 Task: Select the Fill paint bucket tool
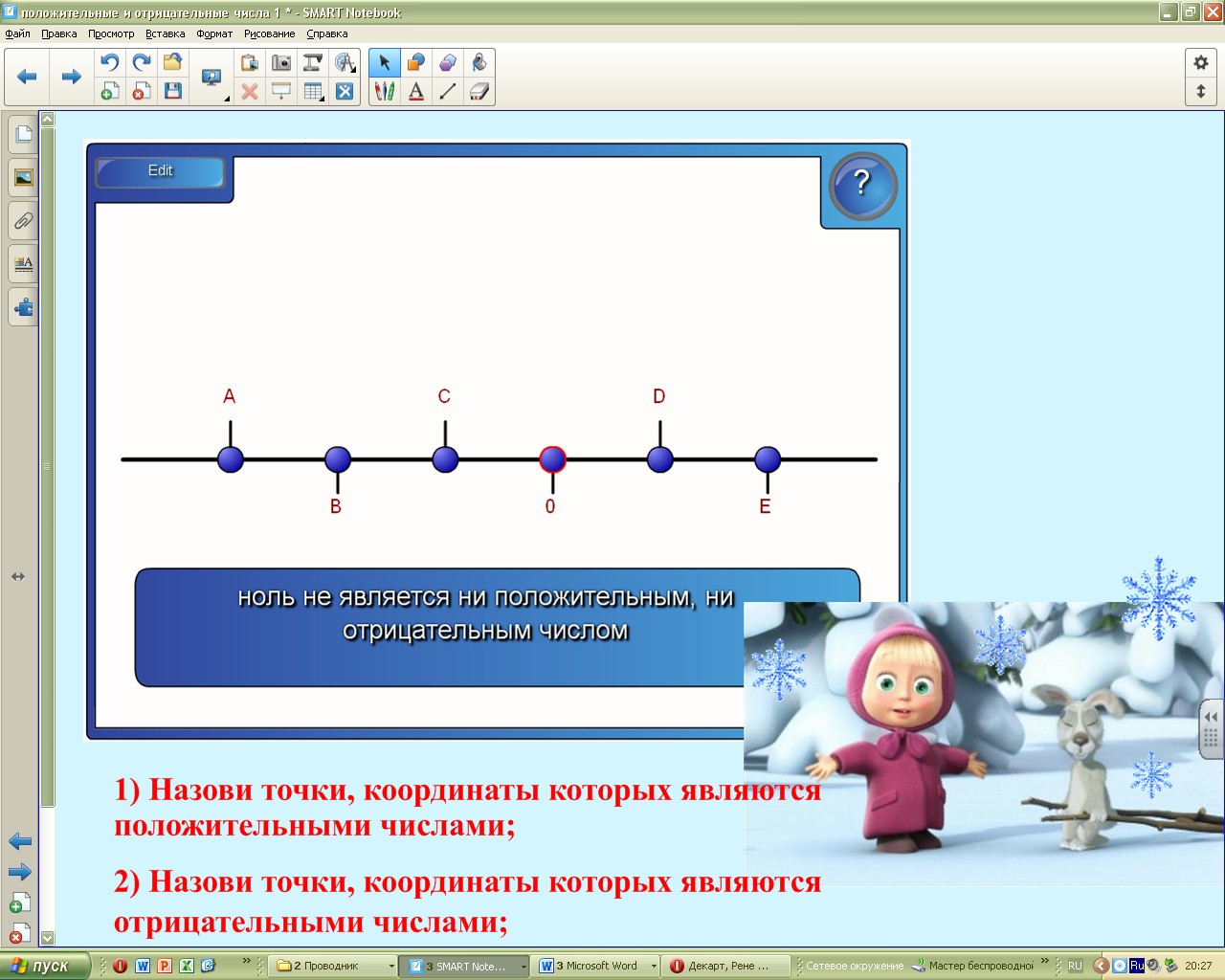click(x=479, y=63)
